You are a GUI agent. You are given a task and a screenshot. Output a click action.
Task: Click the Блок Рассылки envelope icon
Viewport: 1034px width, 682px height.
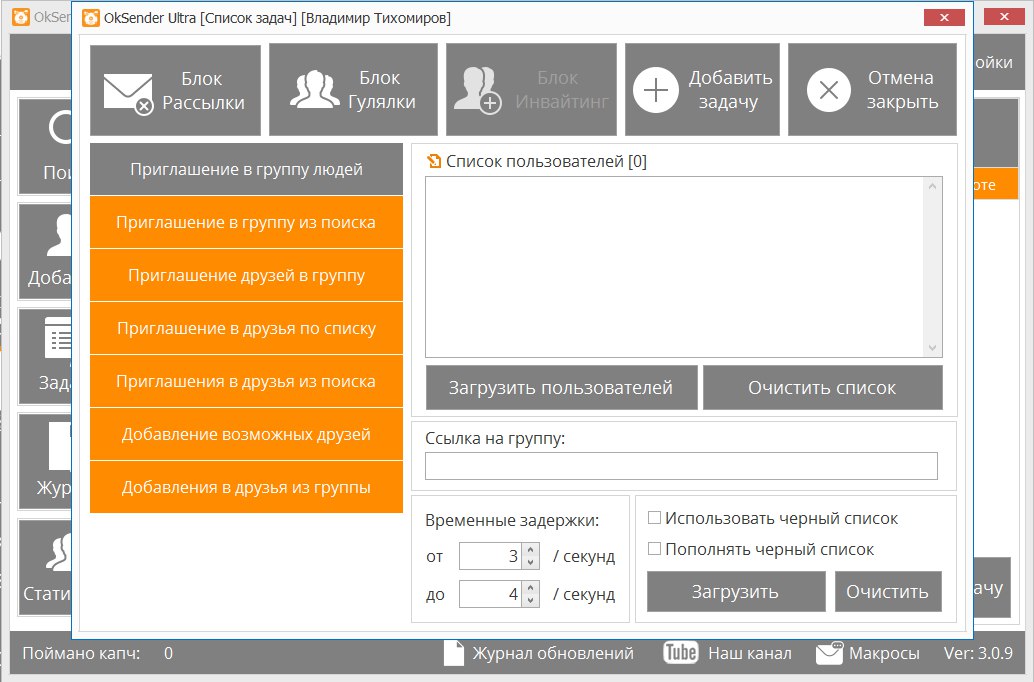point(128,92)
